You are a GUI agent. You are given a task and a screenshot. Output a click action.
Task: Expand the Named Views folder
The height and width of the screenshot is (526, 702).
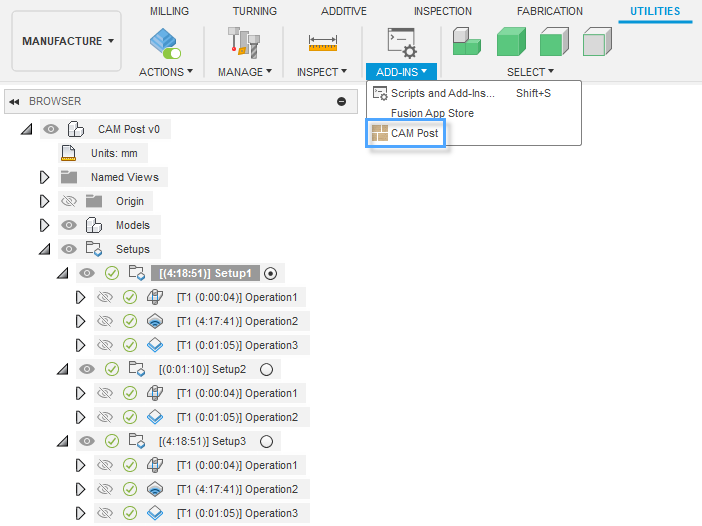point(44,177)
